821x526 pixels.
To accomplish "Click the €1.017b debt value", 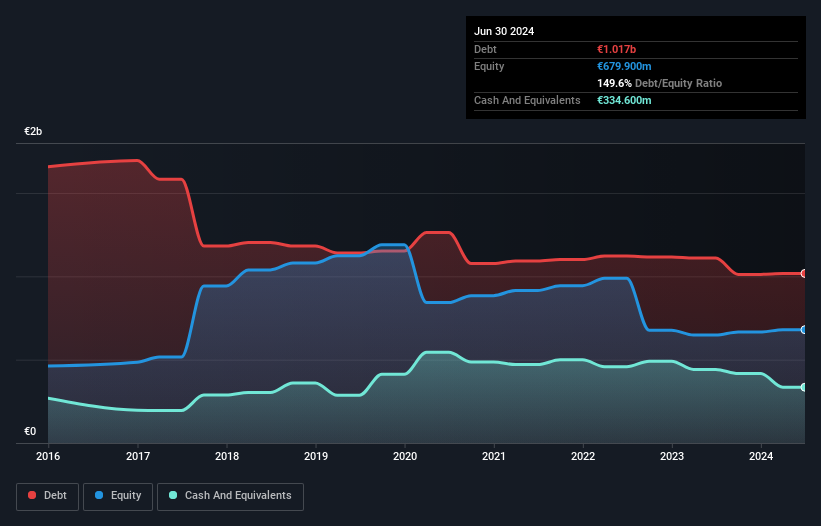I will (616, 49).
